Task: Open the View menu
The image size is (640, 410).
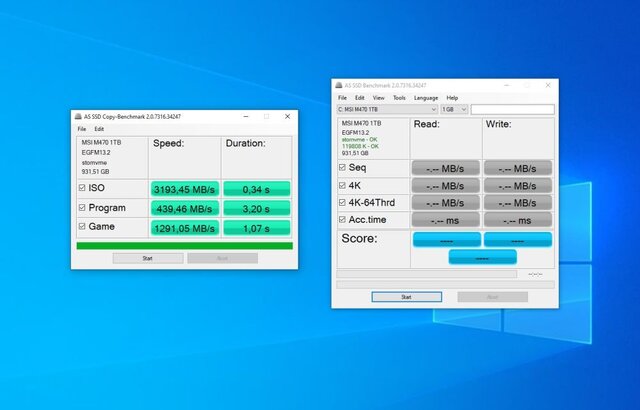Action: tap(378, 98)
